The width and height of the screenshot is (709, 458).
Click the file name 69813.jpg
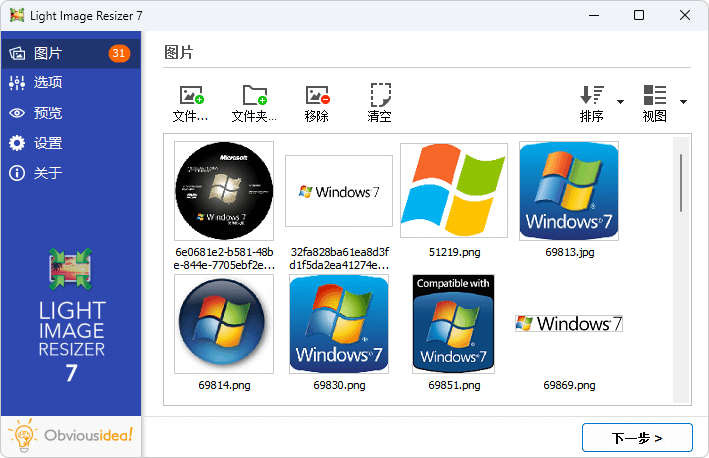click(570, 252)
